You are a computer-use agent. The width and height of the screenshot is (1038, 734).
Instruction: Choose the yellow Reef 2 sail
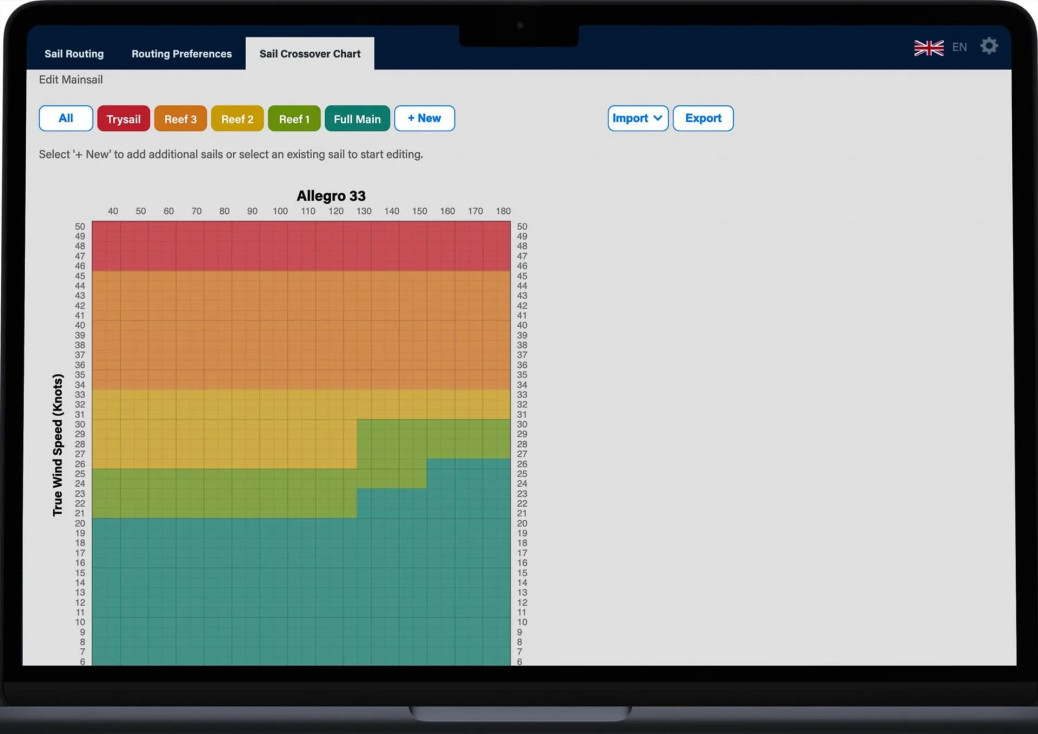[x=237, y=119]
